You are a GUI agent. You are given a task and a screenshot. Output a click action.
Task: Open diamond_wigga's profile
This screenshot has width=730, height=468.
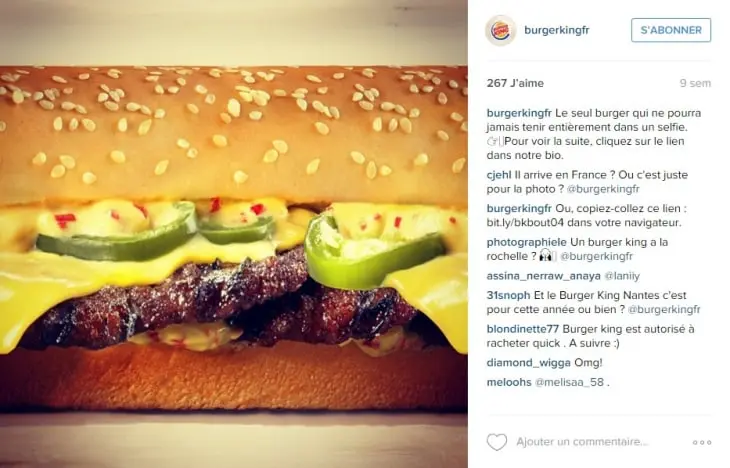(x=528, y=363)
